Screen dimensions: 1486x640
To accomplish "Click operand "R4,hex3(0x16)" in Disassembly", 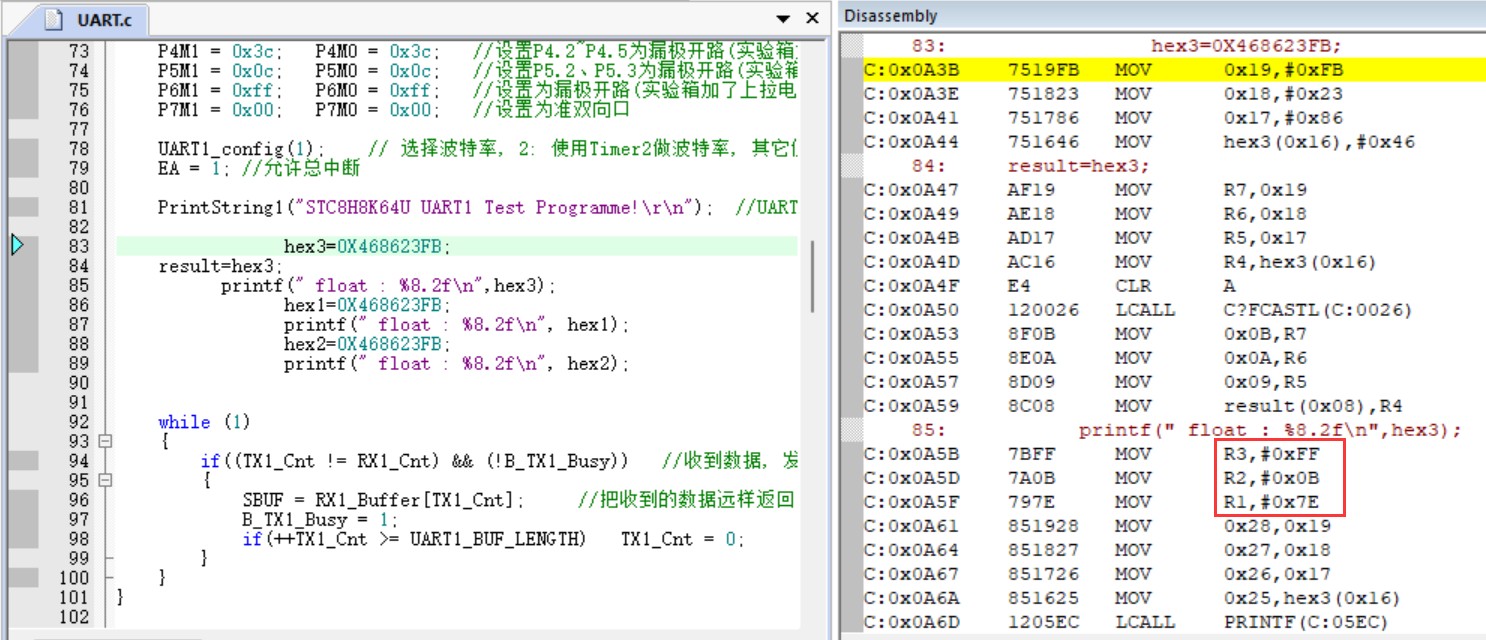I will click(1299, 262).
